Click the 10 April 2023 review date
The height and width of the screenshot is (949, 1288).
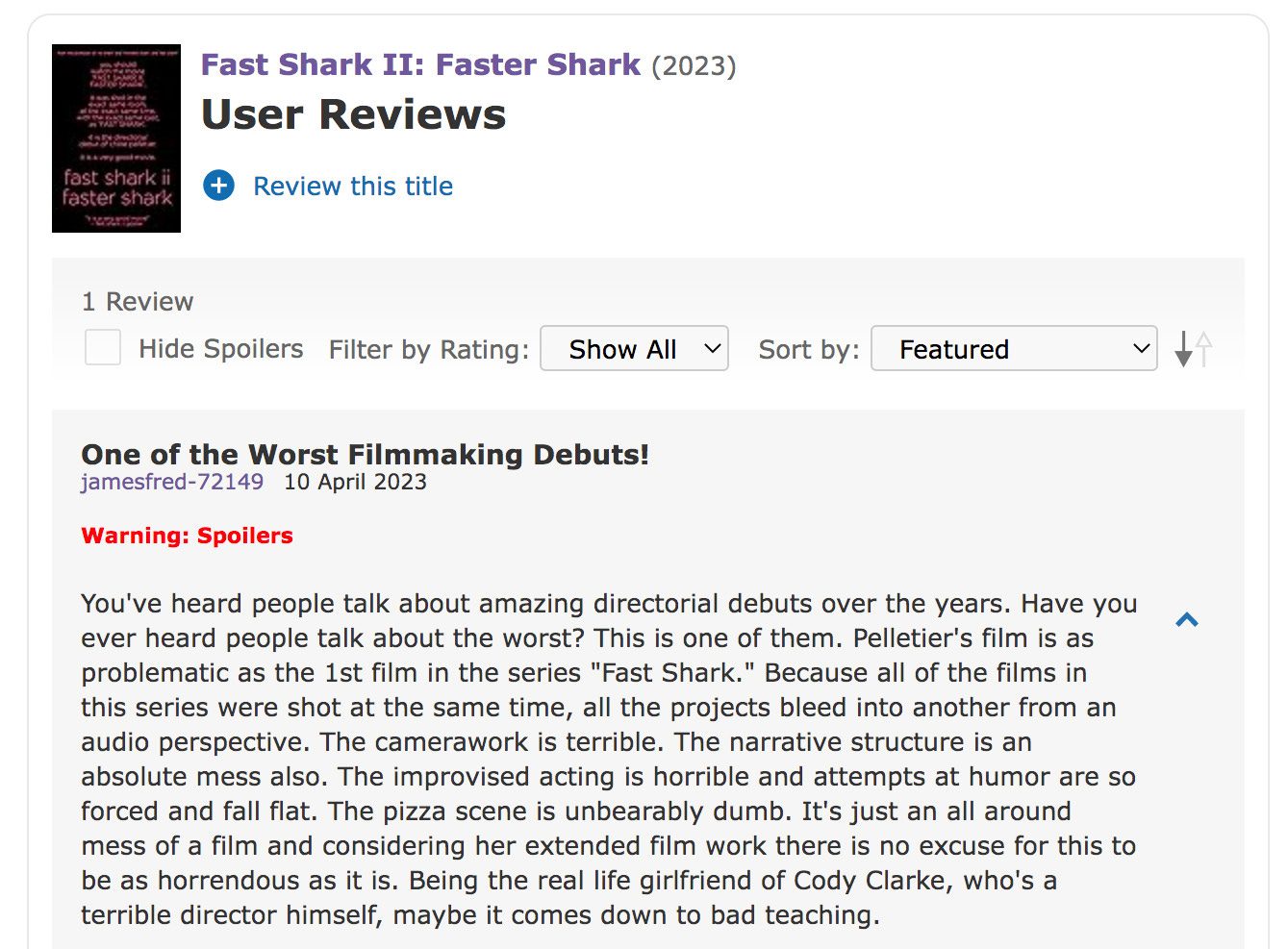click(355, 482)
